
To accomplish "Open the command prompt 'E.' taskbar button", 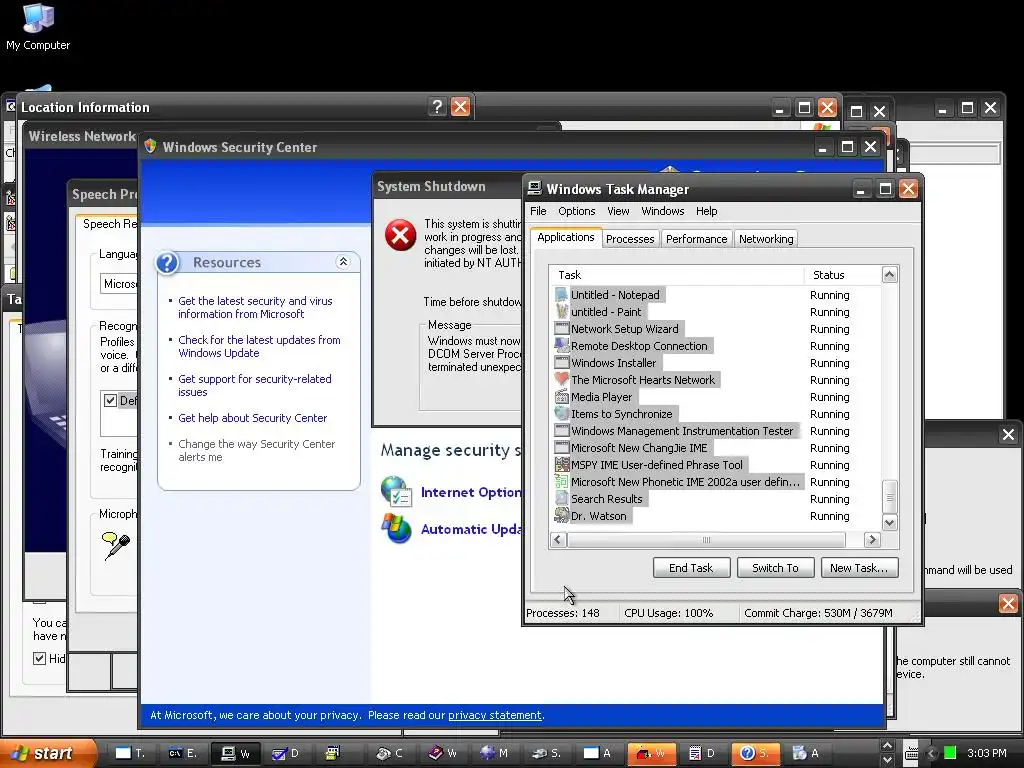I will pyautogui.click(x=182, y=753).
